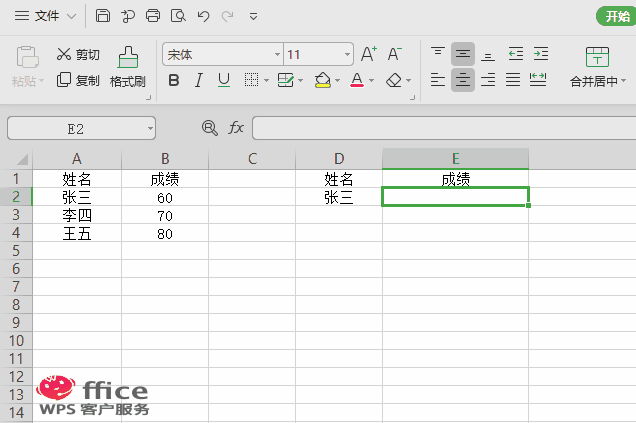The image size is (636, 423).
Task: Toggle middle vertical alignment
Action: tap(463, 54)
